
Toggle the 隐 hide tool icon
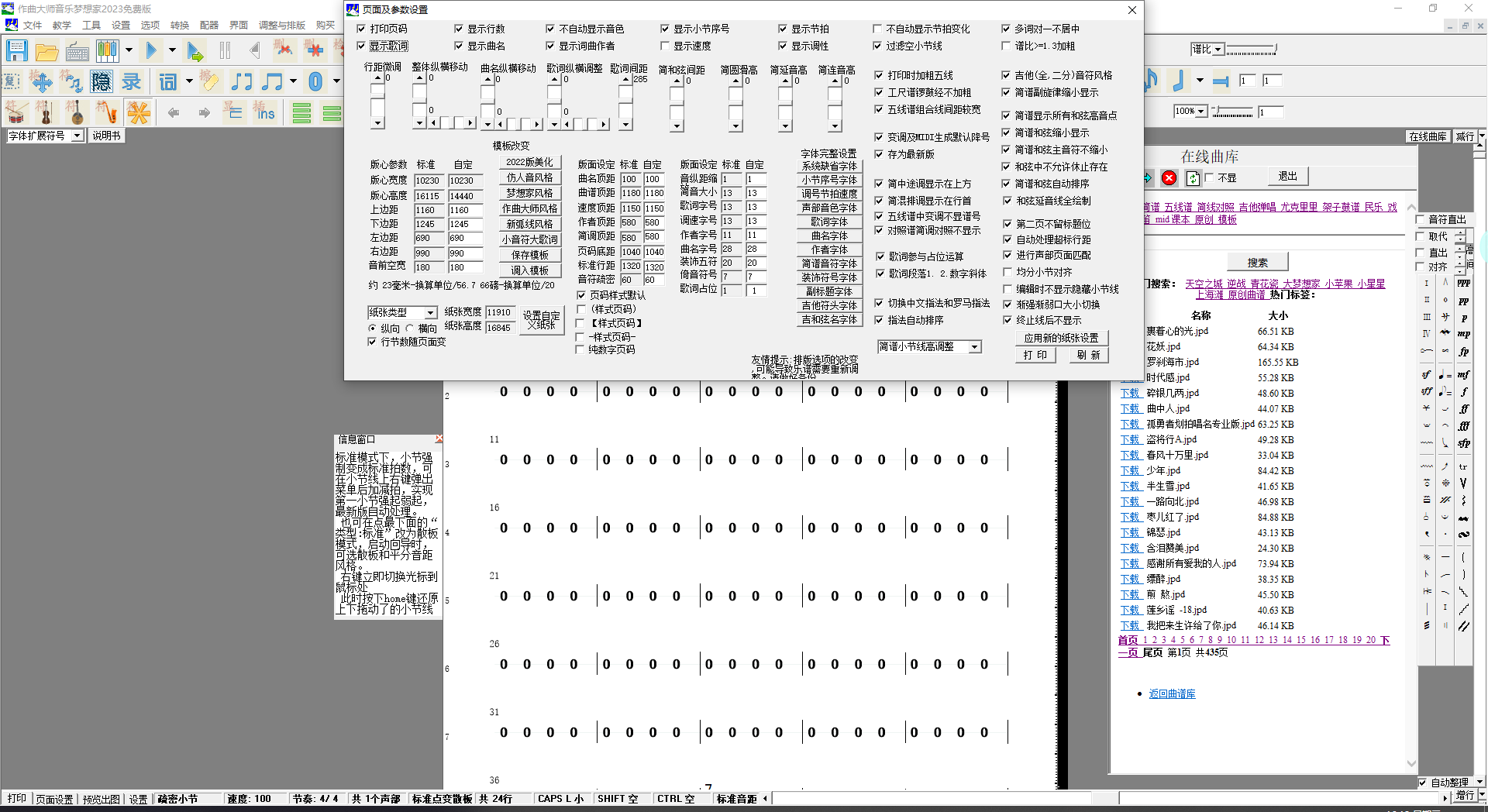102,81
